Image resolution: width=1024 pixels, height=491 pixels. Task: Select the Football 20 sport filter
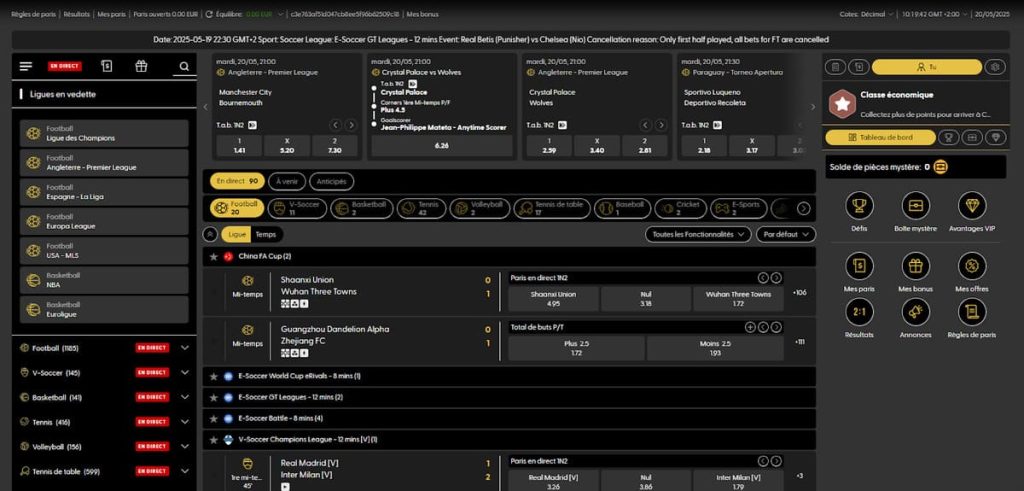click(x=237, y=208)
